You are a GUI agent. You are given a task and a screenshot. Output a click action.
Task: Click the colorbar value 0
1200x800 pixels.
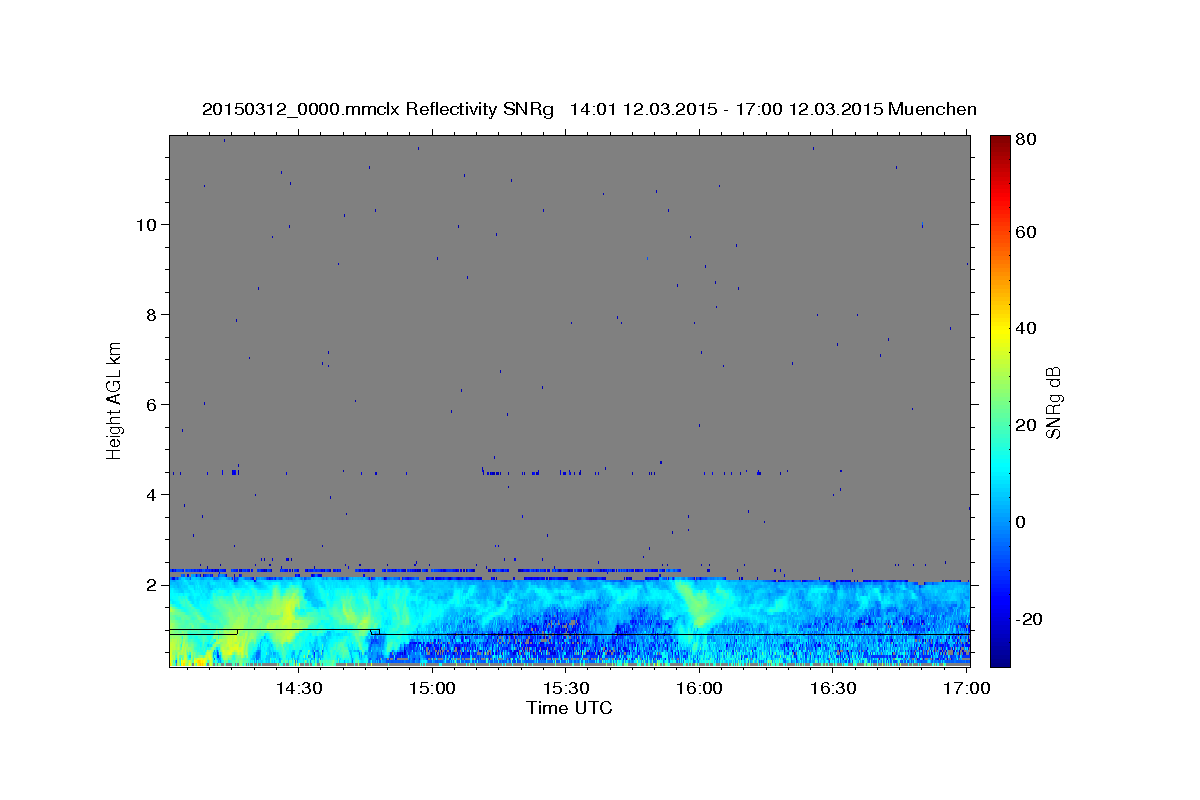coord(1022,522)
